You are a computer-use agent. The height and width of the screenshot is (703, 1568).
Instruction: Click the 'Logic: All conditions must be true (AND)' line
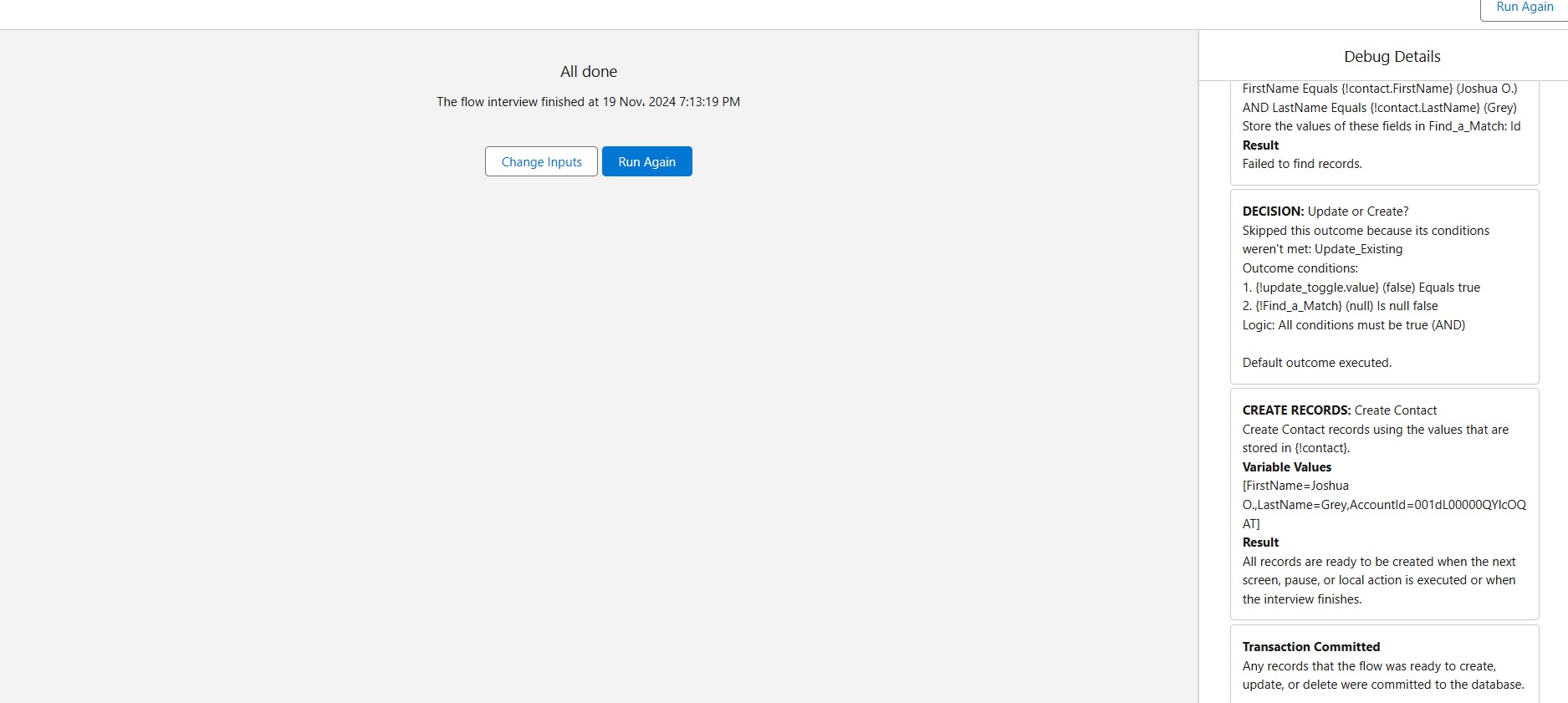(x=1353, y=325)
